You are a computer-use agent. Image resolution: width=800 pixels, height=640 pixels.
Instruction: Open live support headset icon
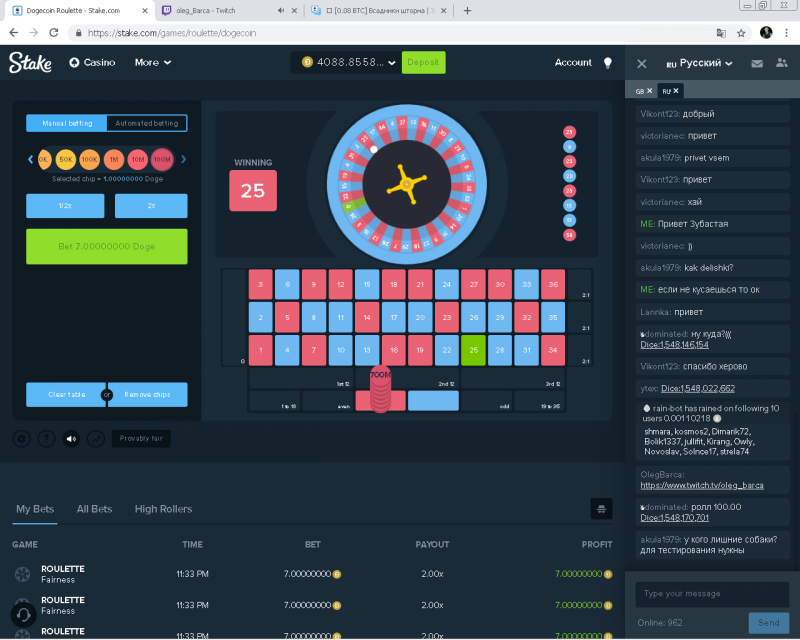tap(23, 615)
